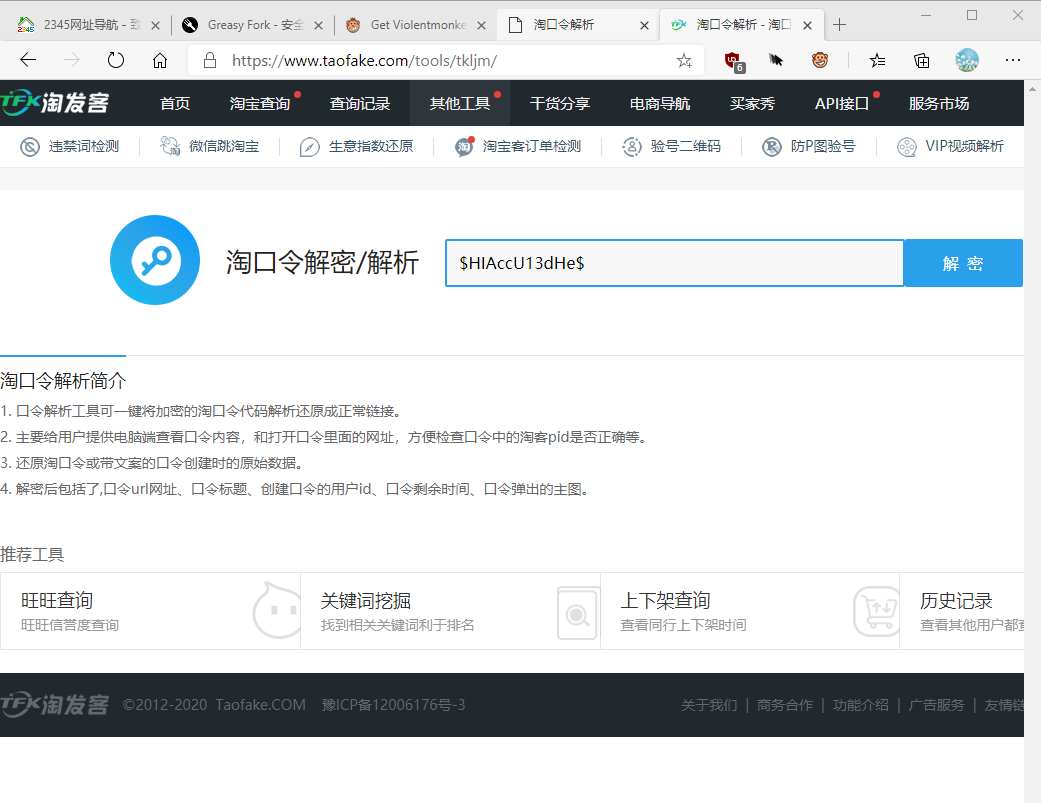The image size is (1041, 803).
Task: Switch to the Greasy Fork tab
Action: coord(252,25)
